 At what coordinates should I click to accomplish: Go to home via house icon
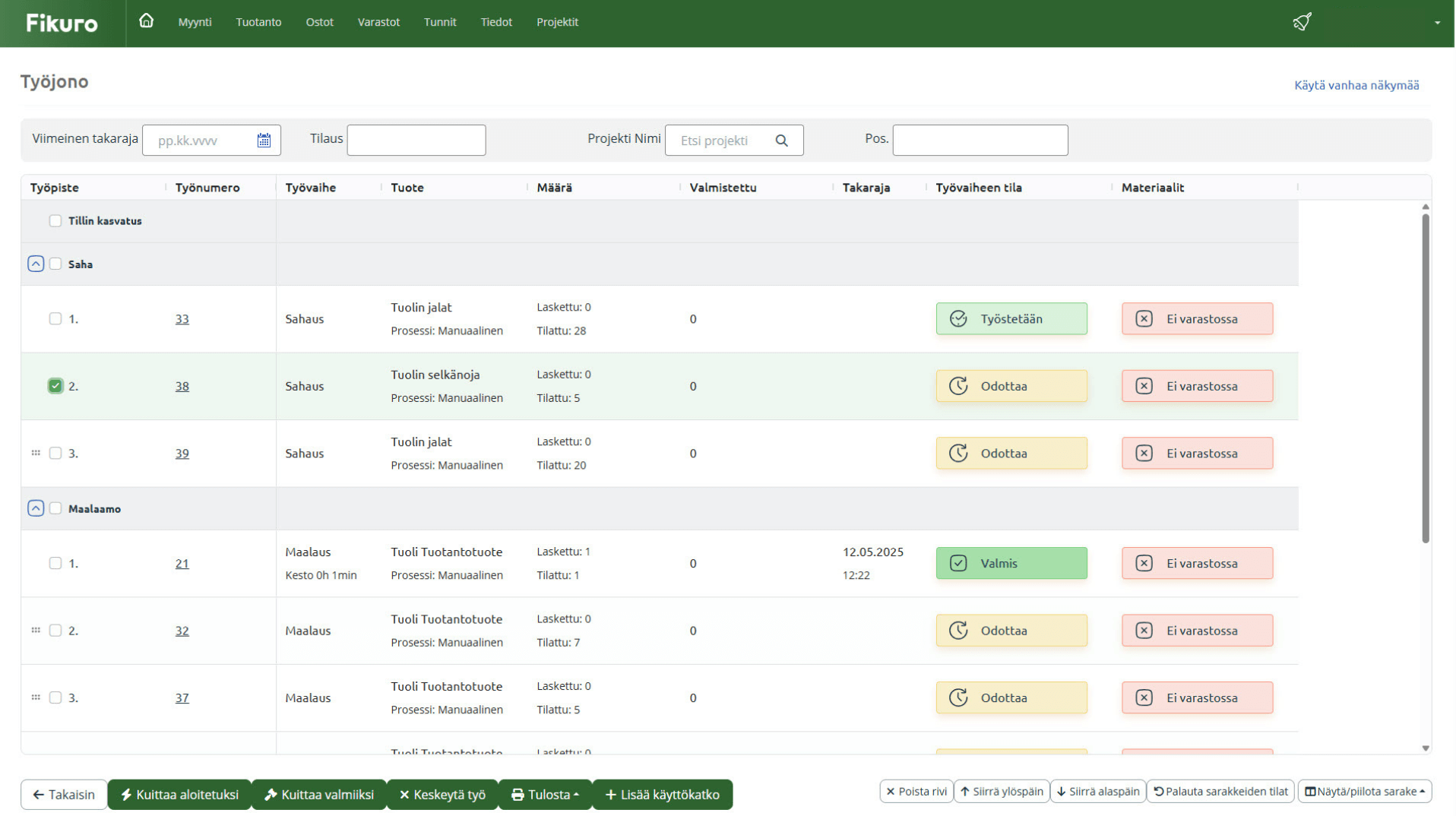point(146,21)
